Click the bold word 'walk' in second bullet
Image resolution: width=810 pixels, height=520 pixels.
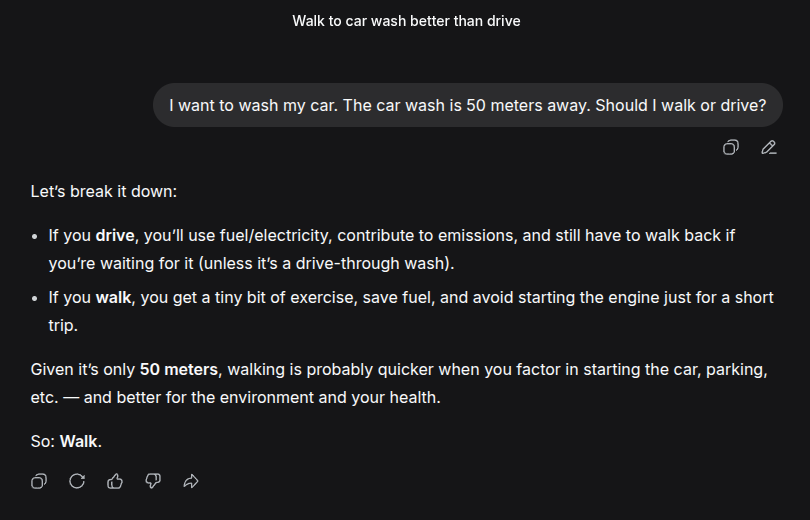coord(114,297)
